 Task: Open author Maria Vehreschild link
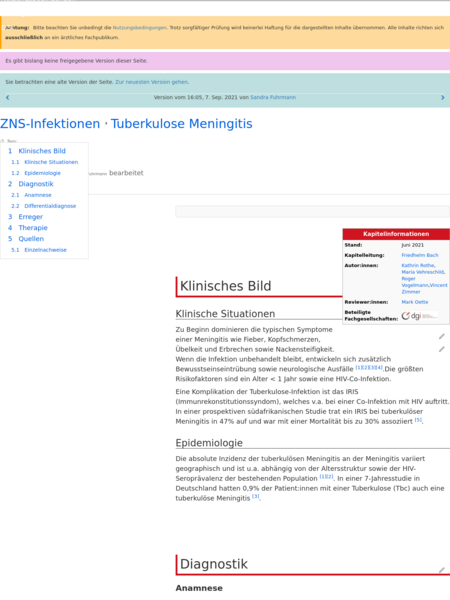(423, 272)
